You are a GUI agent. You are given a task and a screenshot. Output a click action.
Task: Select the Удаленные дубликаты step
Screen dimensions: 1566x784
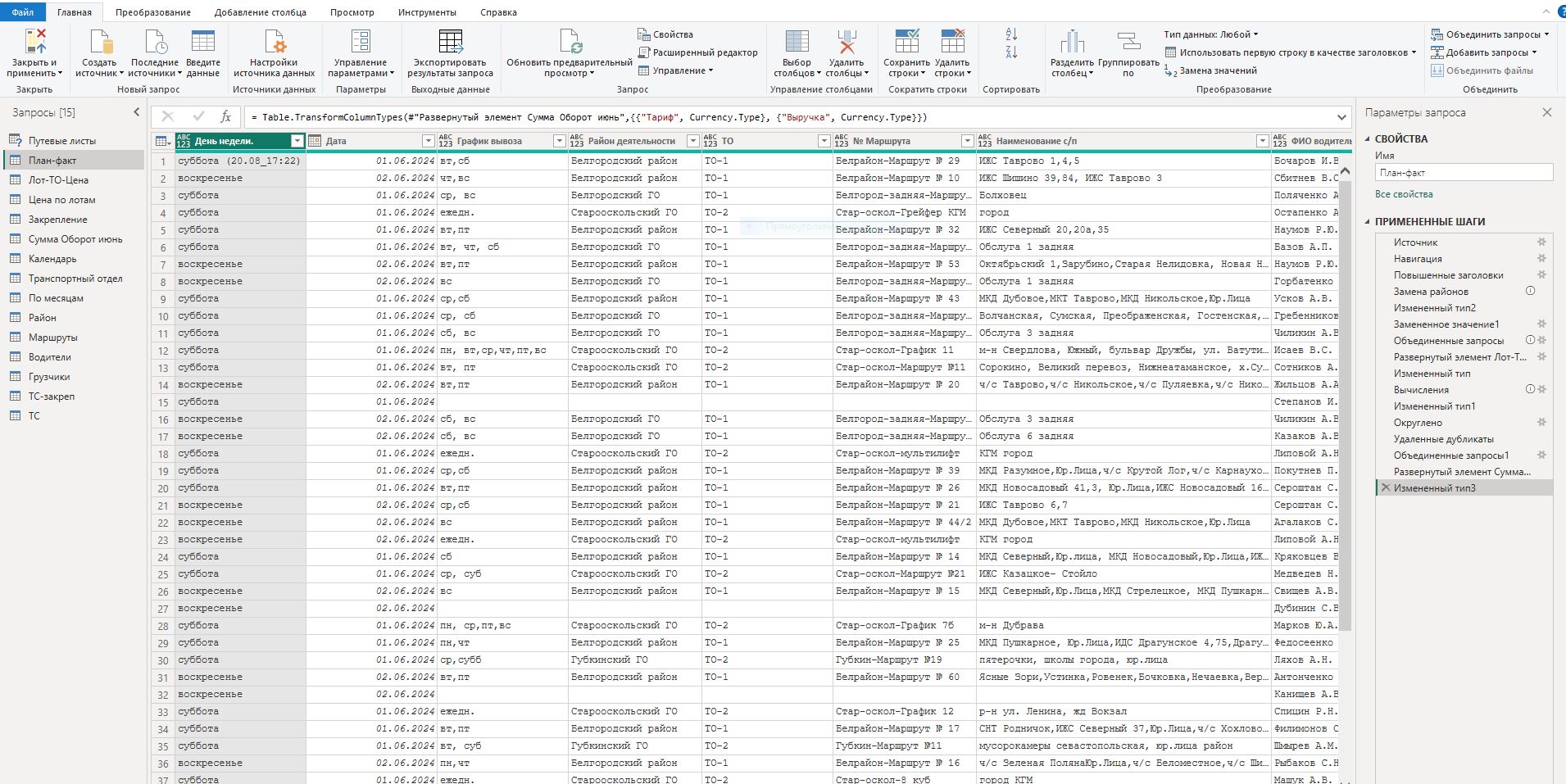(x=1444, y=438)
